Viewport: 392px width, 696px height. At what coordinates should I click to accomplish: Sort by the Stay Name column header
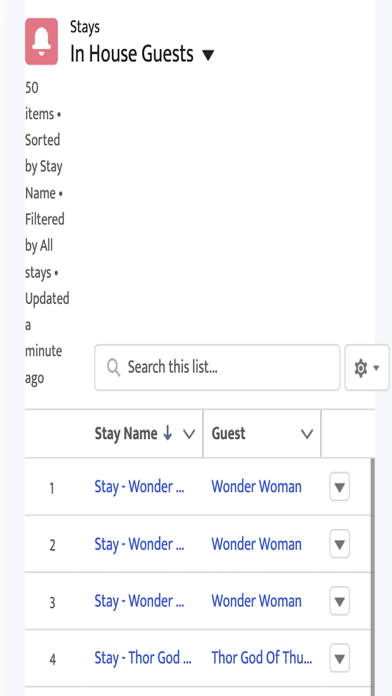tap(126, 434)
